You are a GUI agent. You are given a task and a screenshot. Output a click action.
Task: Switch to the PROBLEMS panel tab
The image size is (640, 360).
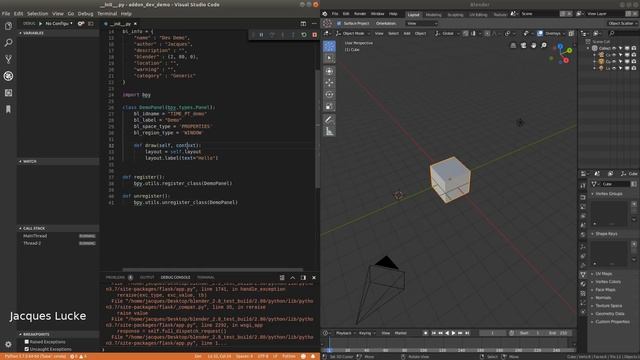[x=115, y=278]
